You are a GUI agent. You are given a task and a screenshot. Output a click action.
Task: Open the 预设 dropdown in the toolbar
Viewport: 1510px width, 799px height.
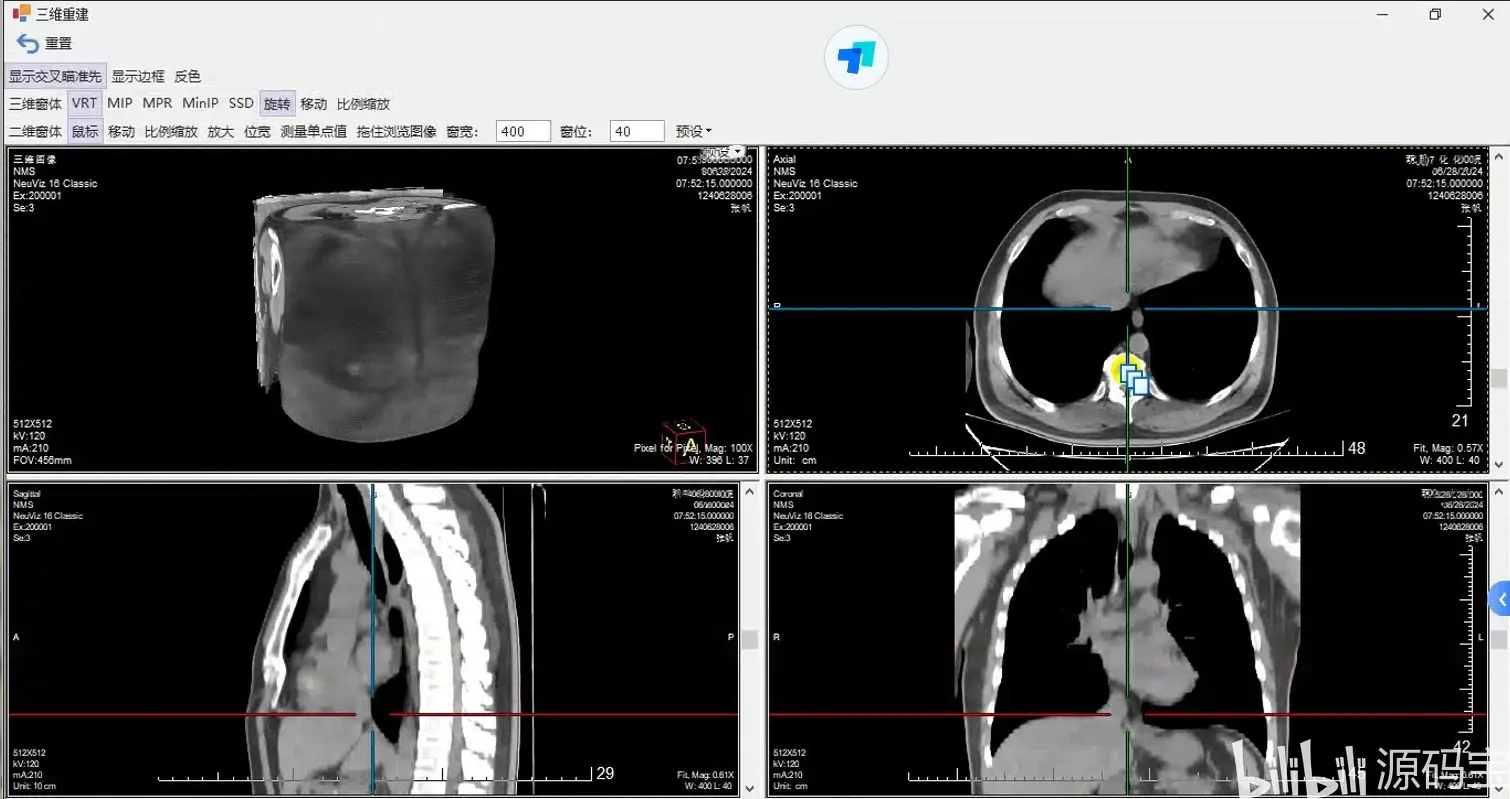pos(694,131)
